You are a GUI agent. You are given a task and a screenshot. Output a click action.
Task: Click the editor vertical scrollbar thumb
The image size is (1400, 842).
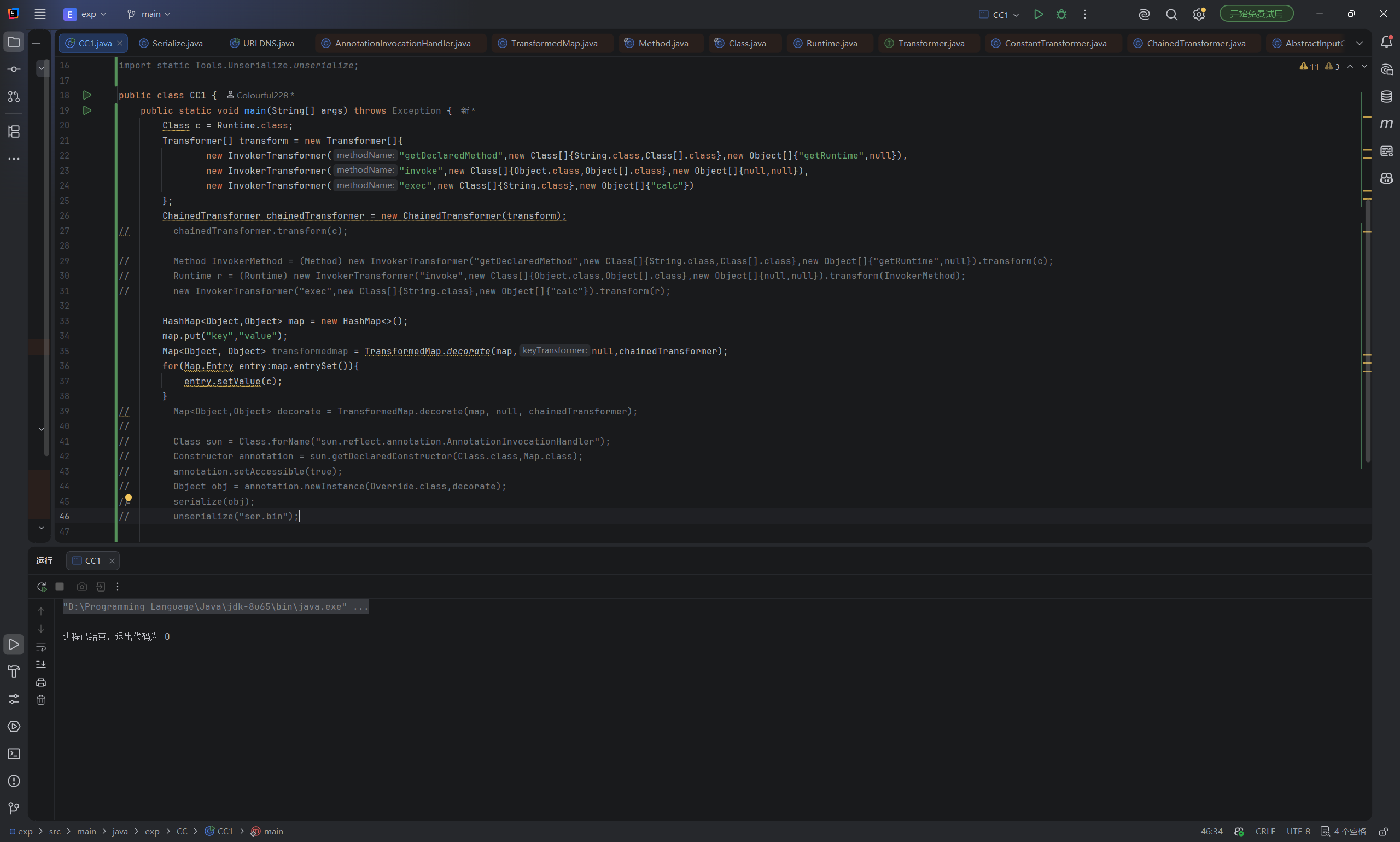[x=1368, y=330]
